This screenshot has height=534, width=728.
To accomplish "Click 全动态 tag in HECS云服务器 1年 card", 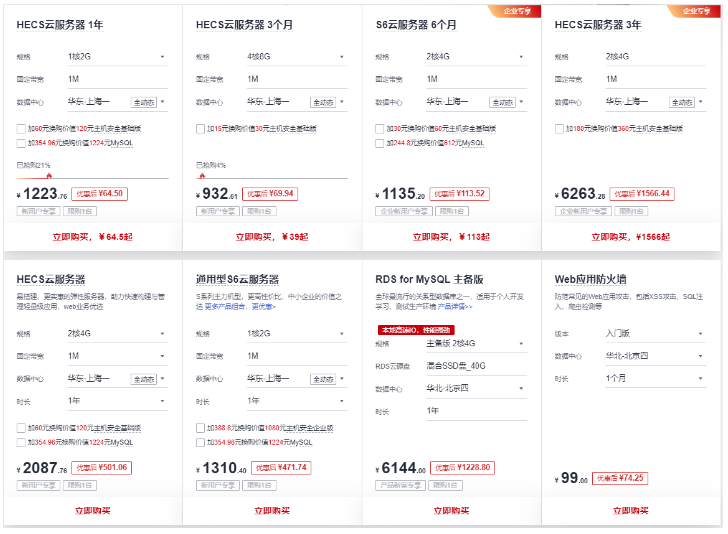I will coord(144,103).
